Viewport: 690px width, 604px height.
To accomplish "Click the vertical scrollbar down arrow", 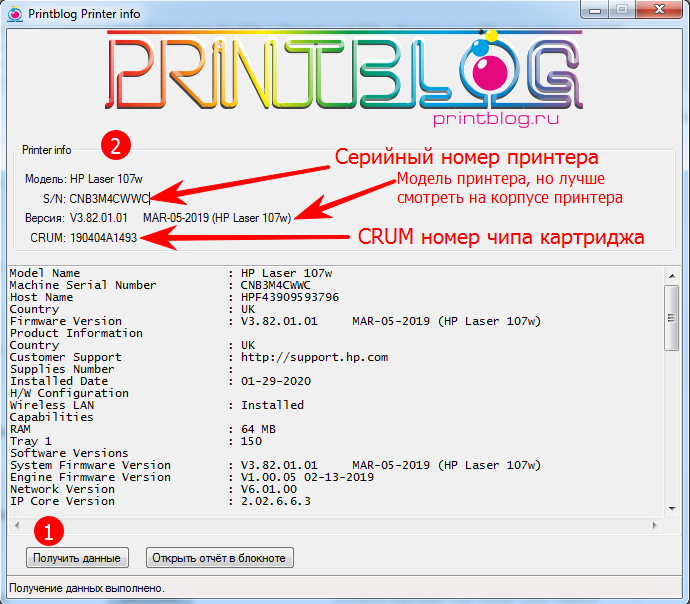I will click(x=672, y=509).
